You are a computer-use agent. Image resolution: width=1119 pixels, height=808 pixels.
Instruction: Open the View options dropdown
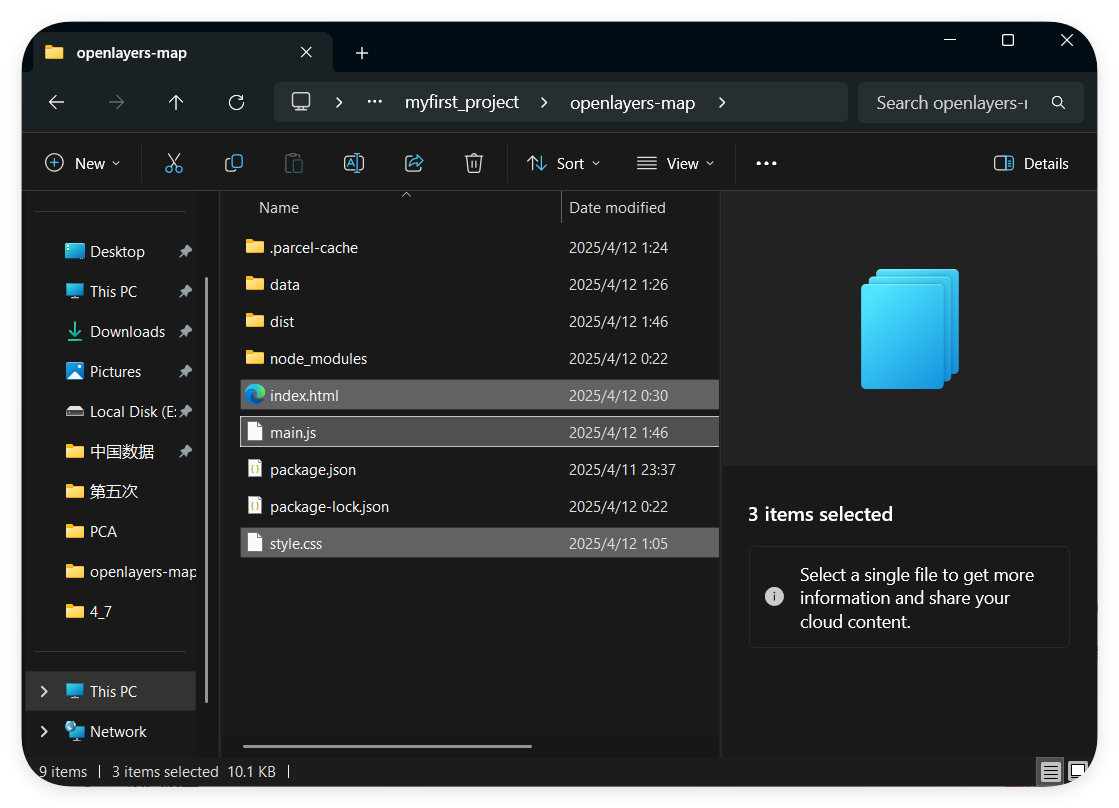point(675,163)
